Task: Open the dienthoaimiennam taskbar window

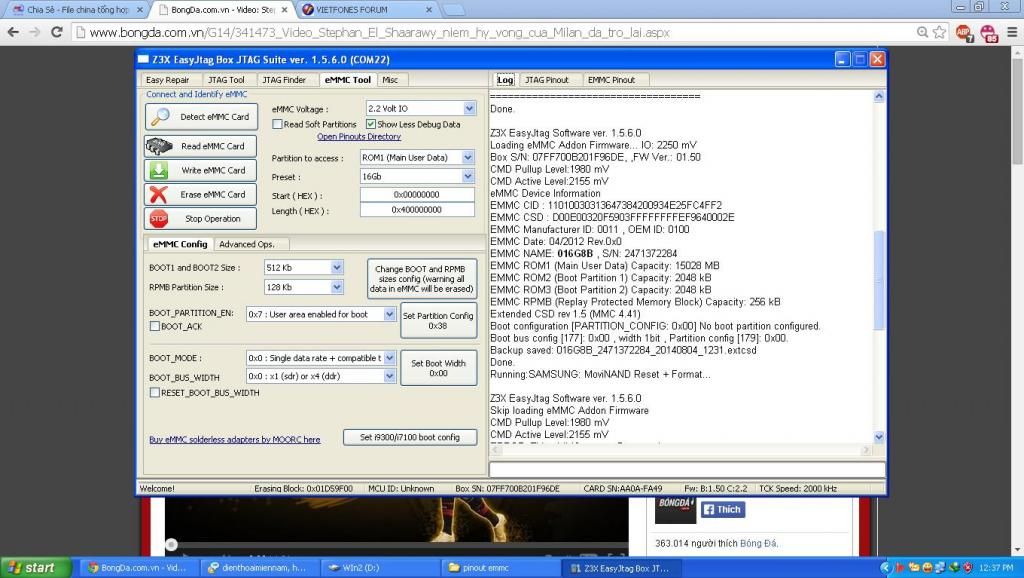Action: coord(257,568)
